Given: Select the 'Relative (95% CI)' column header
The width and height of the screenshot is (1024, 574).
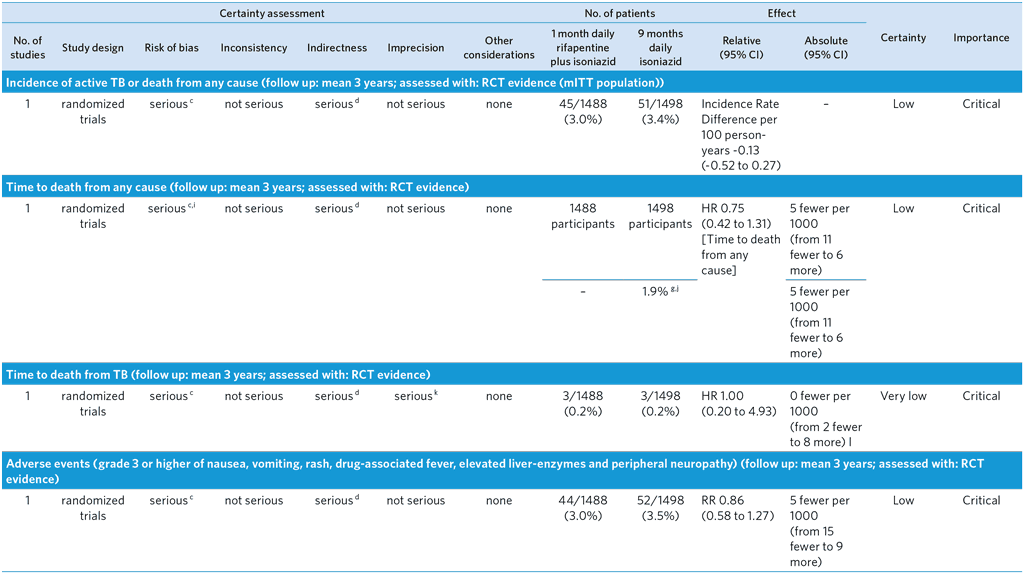Looking at the screenshot, I should pos(741,48).
